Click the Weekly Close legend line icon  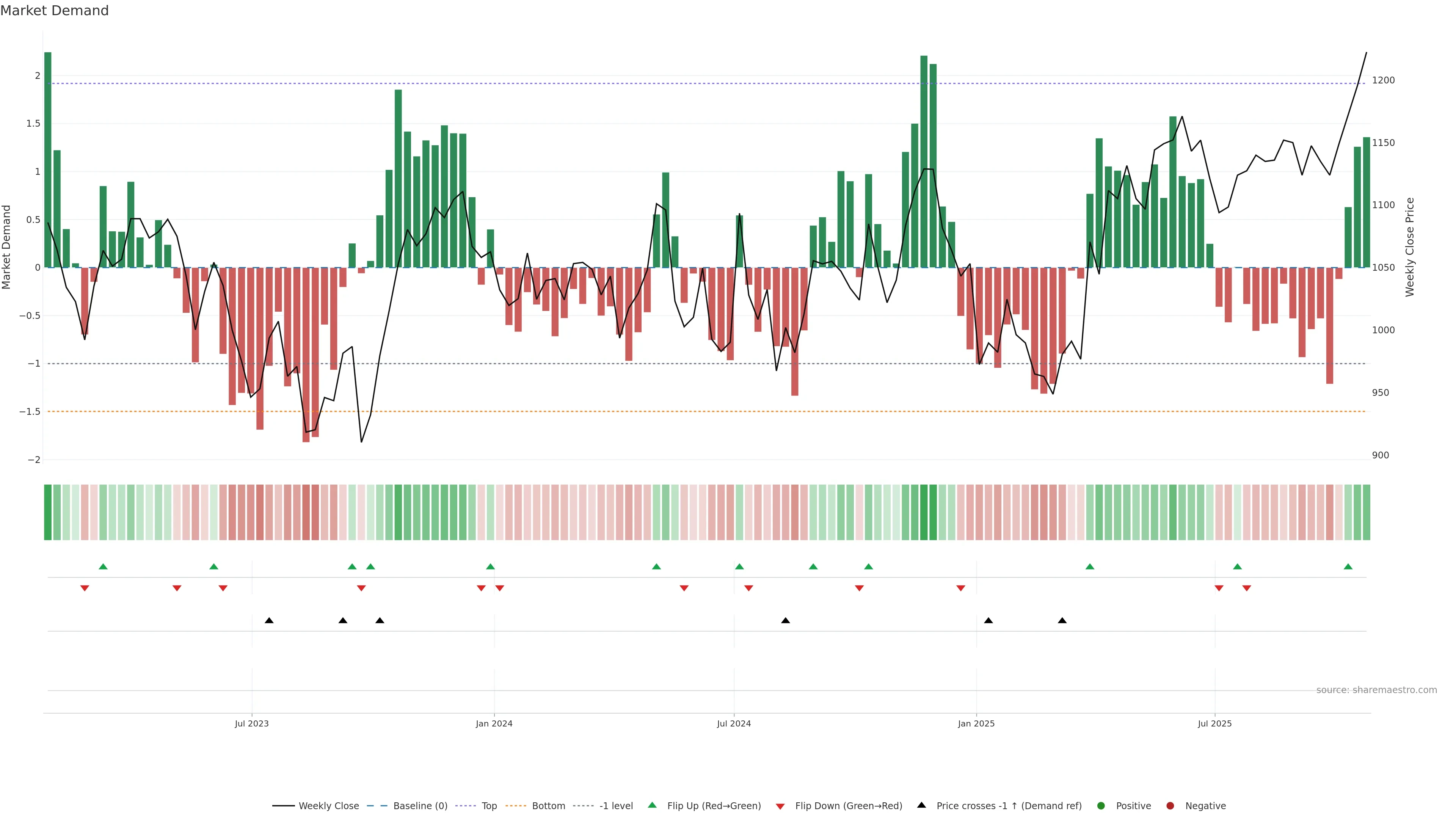(283, 805)
